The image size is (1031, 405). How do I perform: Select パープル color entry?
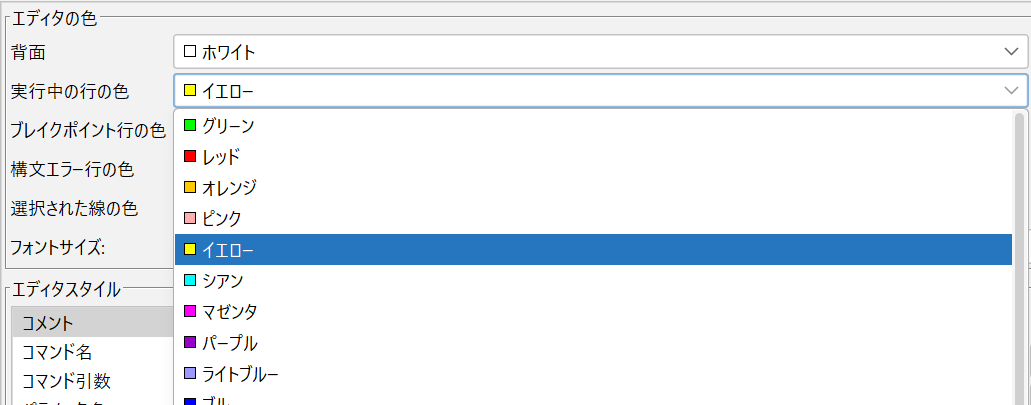(592, 343)
